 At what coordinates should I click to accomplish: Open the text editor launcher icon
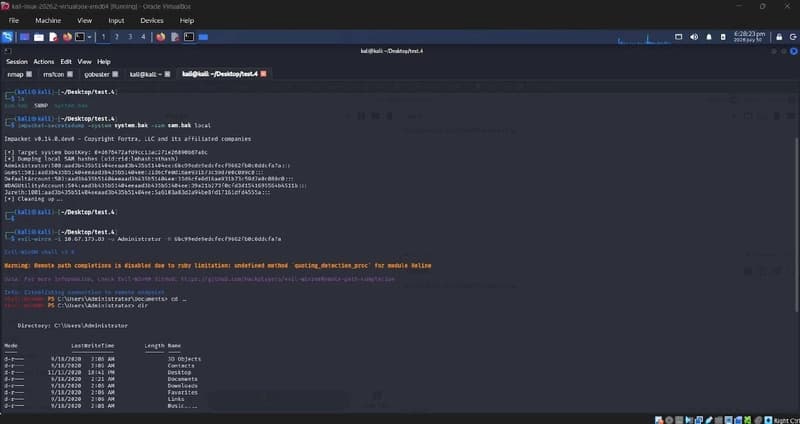tap(53, 37)
